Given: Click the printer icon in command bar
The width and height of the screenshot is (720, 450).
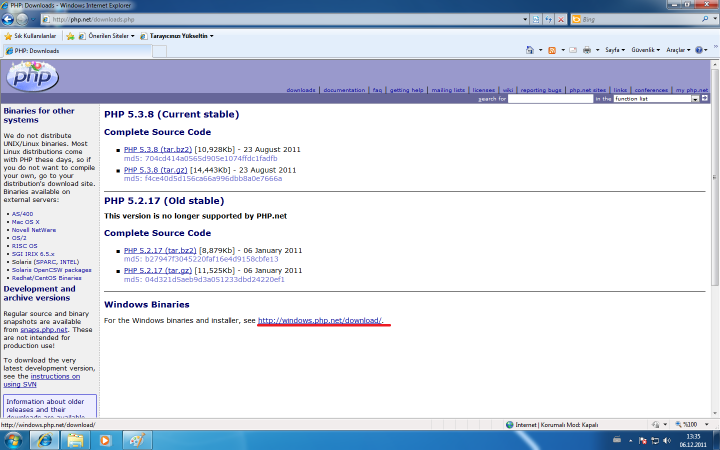Looking at the screenshot, I should [x=587, y=50].
